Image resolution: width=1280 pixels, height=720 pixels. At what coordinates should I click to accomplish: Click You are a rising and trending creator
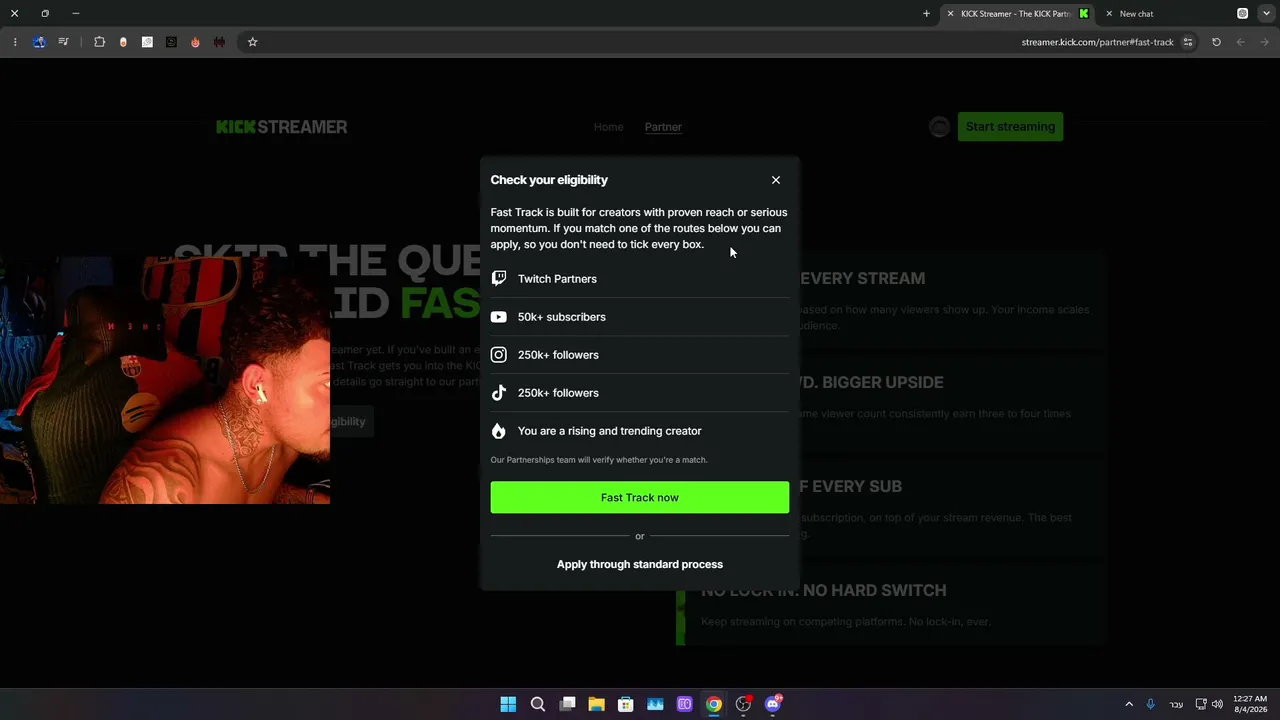[x=610, y=431]
